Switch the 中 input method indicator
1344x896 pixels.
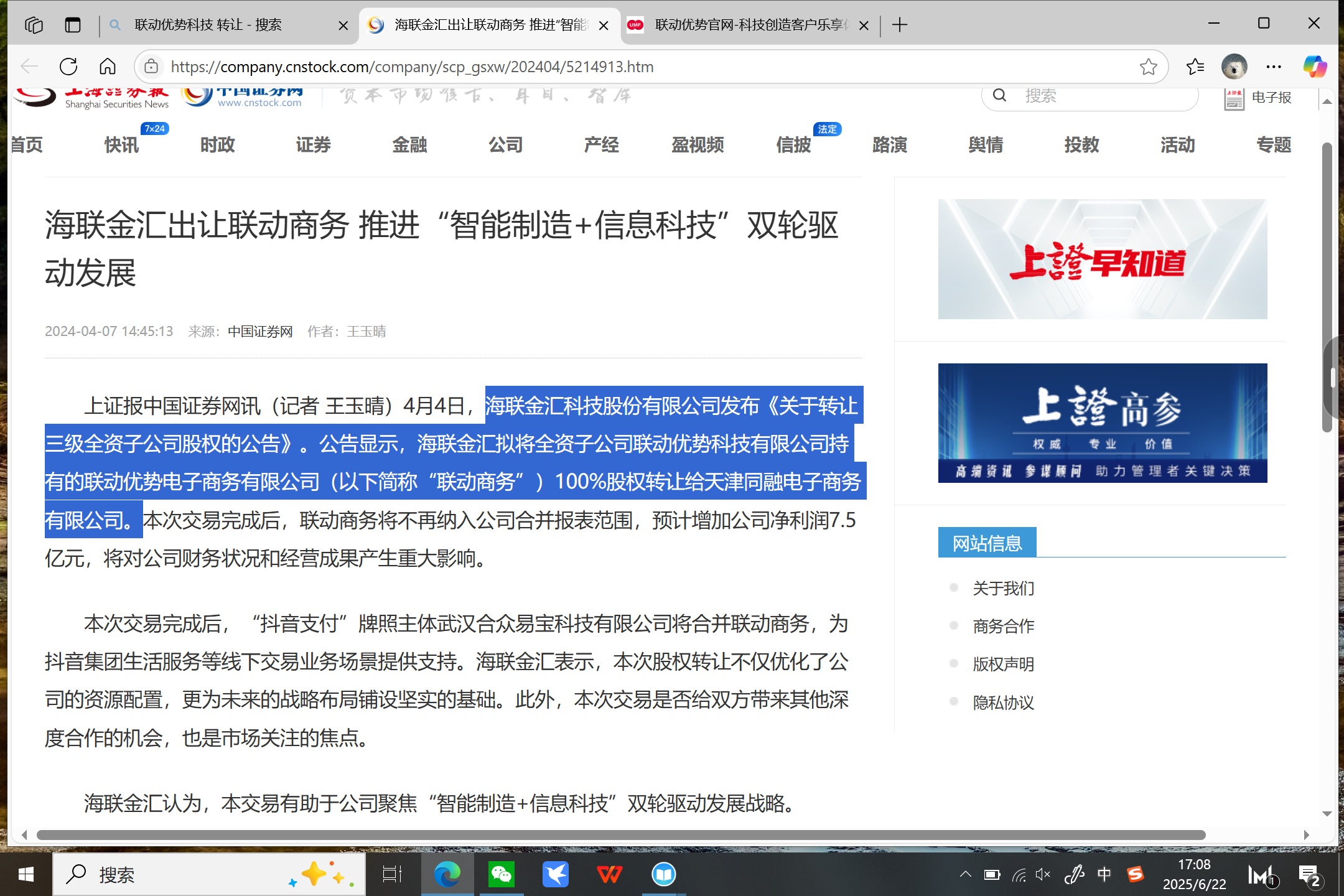pyautogui.click(x=1104, y=875)
